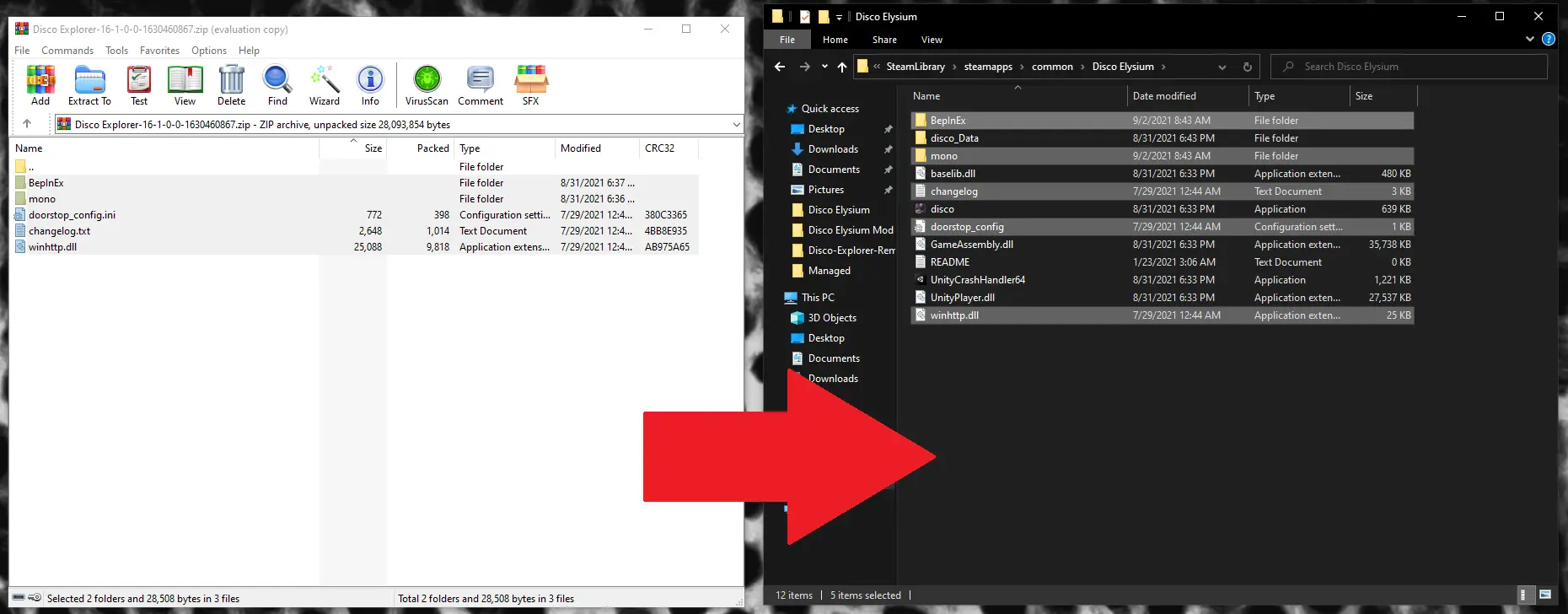Screen dimensions: 1568x614
Task: Switch to the View tab in Explorer
Action: [x=932, y=40]
